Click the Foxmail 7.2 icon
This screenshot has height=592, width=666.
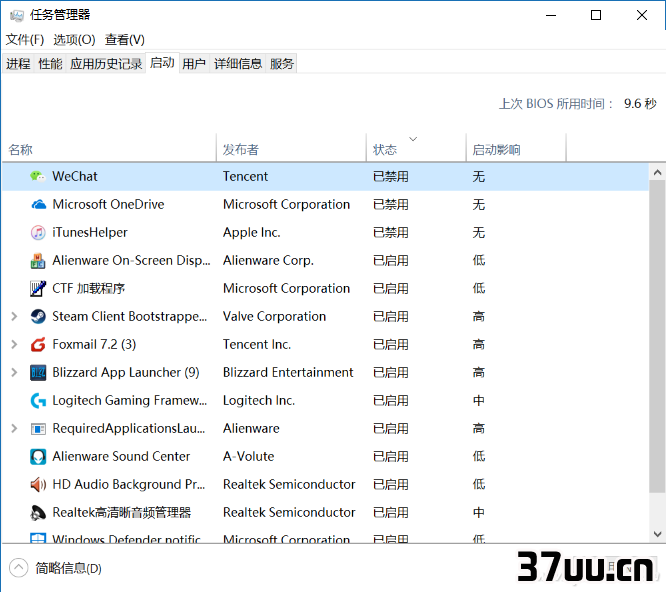(38, 344)
